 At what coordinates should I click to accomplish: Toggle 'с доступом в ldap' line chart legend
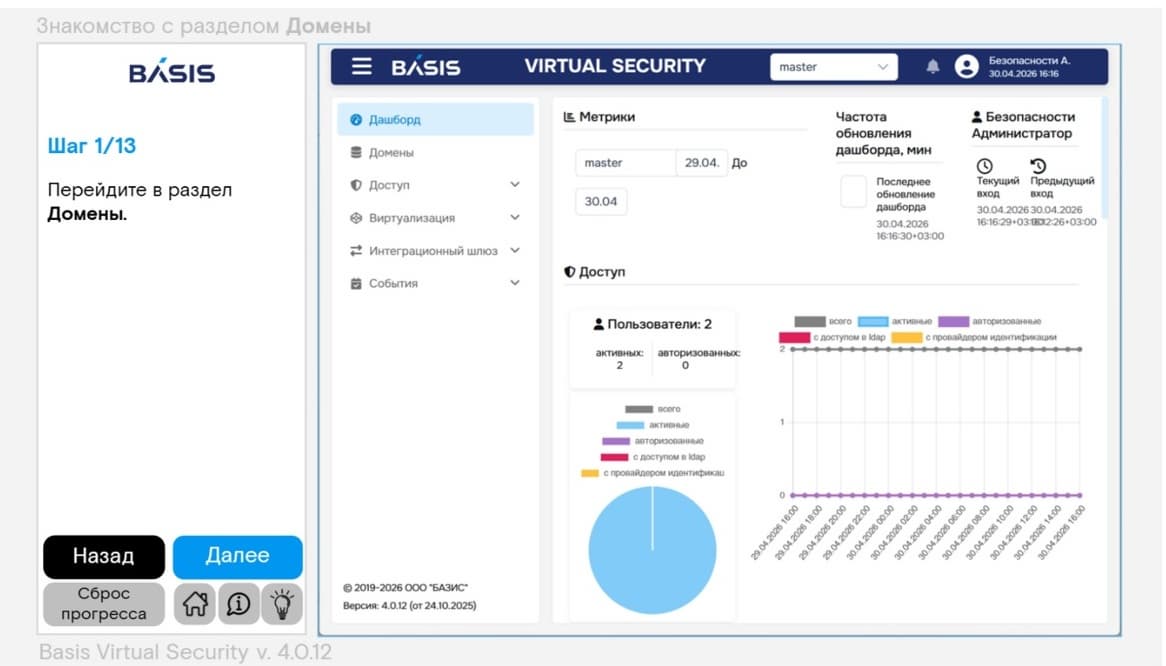[x=832, y=337]
